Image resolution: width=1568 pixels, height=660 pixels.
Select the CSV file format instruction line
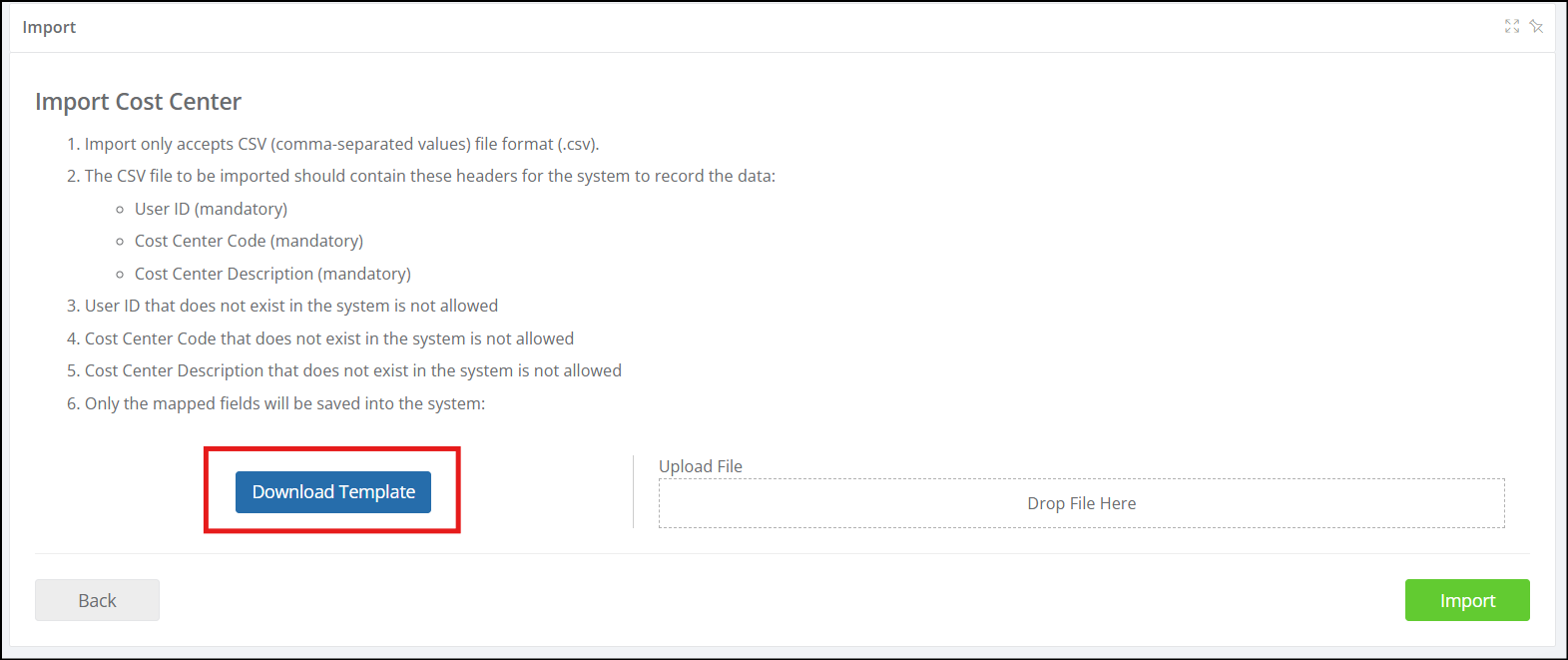pyautogui.click(x=333, y=144)
